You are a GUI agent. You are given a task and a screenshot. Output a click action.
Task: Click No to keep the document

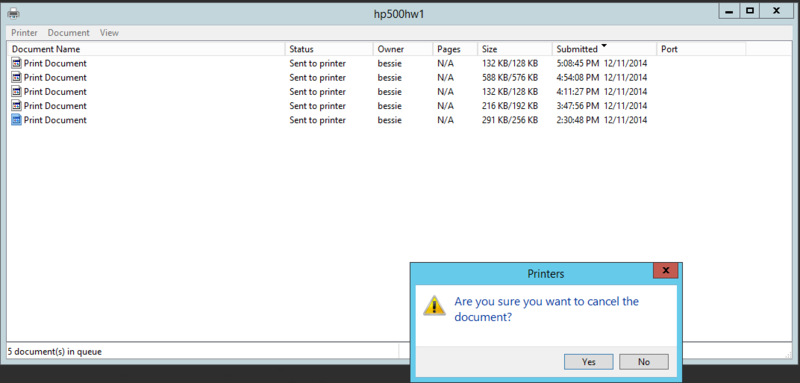(643, 362)
